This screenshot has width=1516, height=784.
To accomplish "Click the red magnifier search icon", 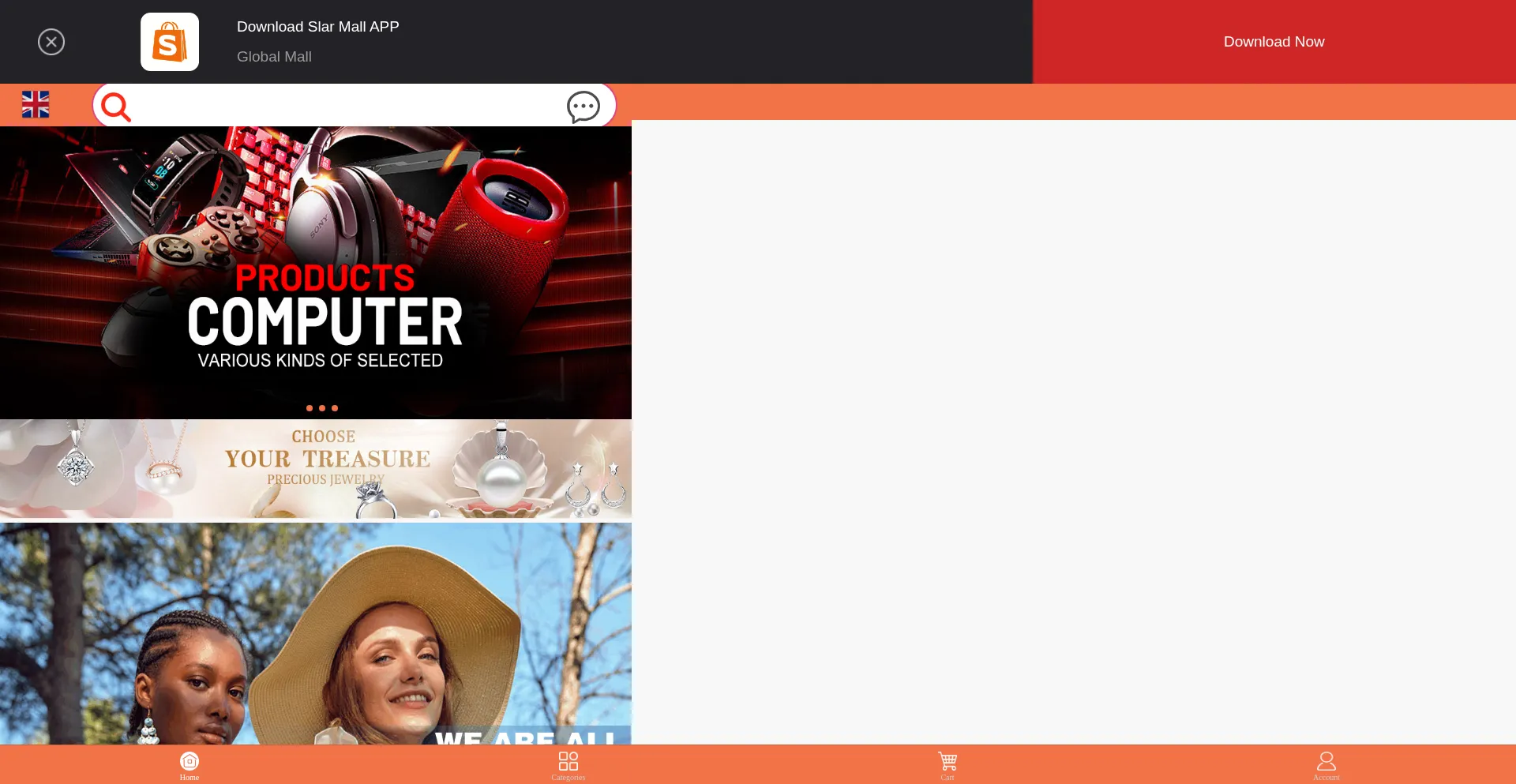I will click(116, 107).
